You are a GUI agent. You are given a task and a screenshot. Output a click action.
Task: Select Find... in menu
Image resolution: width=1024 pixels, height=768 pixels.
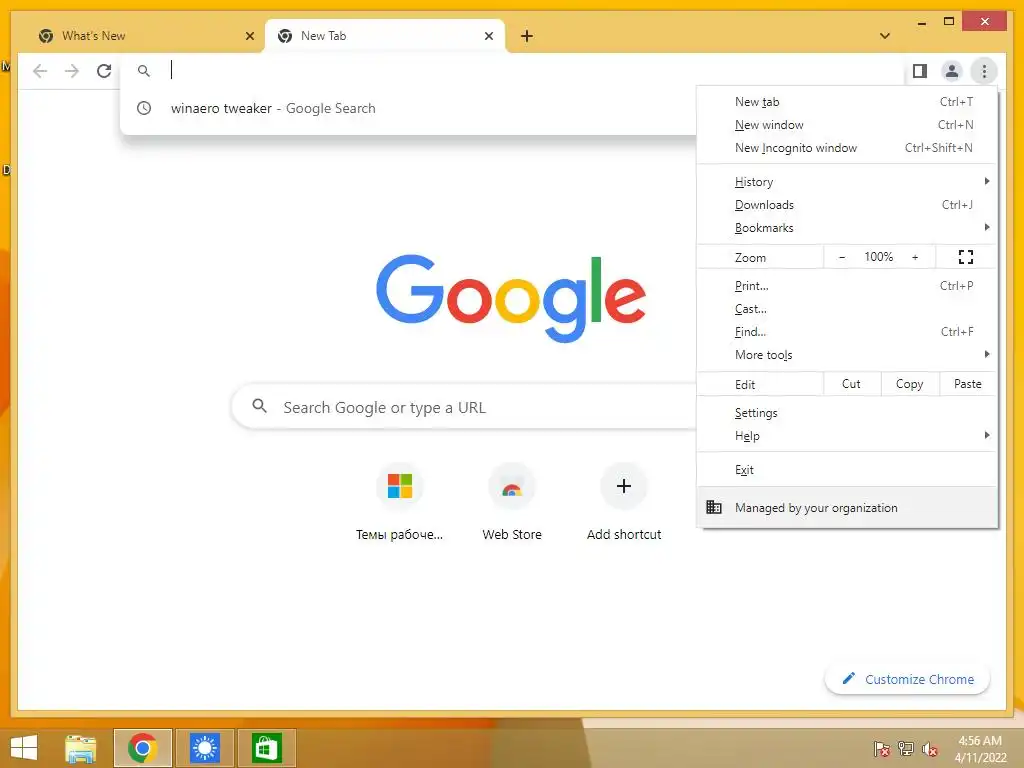click(x=847, y=332)
